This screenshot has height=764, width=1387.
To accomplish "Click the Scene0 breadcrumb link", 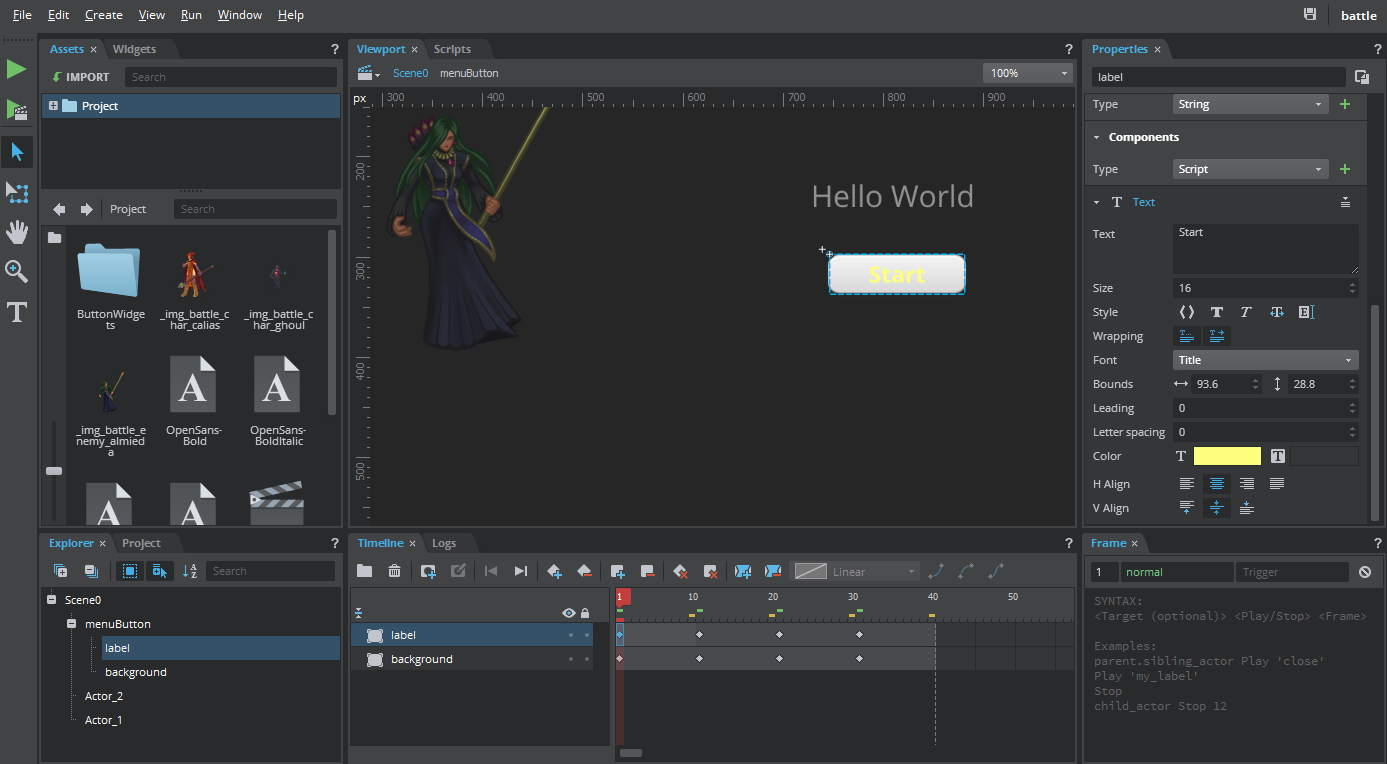I will coord(410,73).
